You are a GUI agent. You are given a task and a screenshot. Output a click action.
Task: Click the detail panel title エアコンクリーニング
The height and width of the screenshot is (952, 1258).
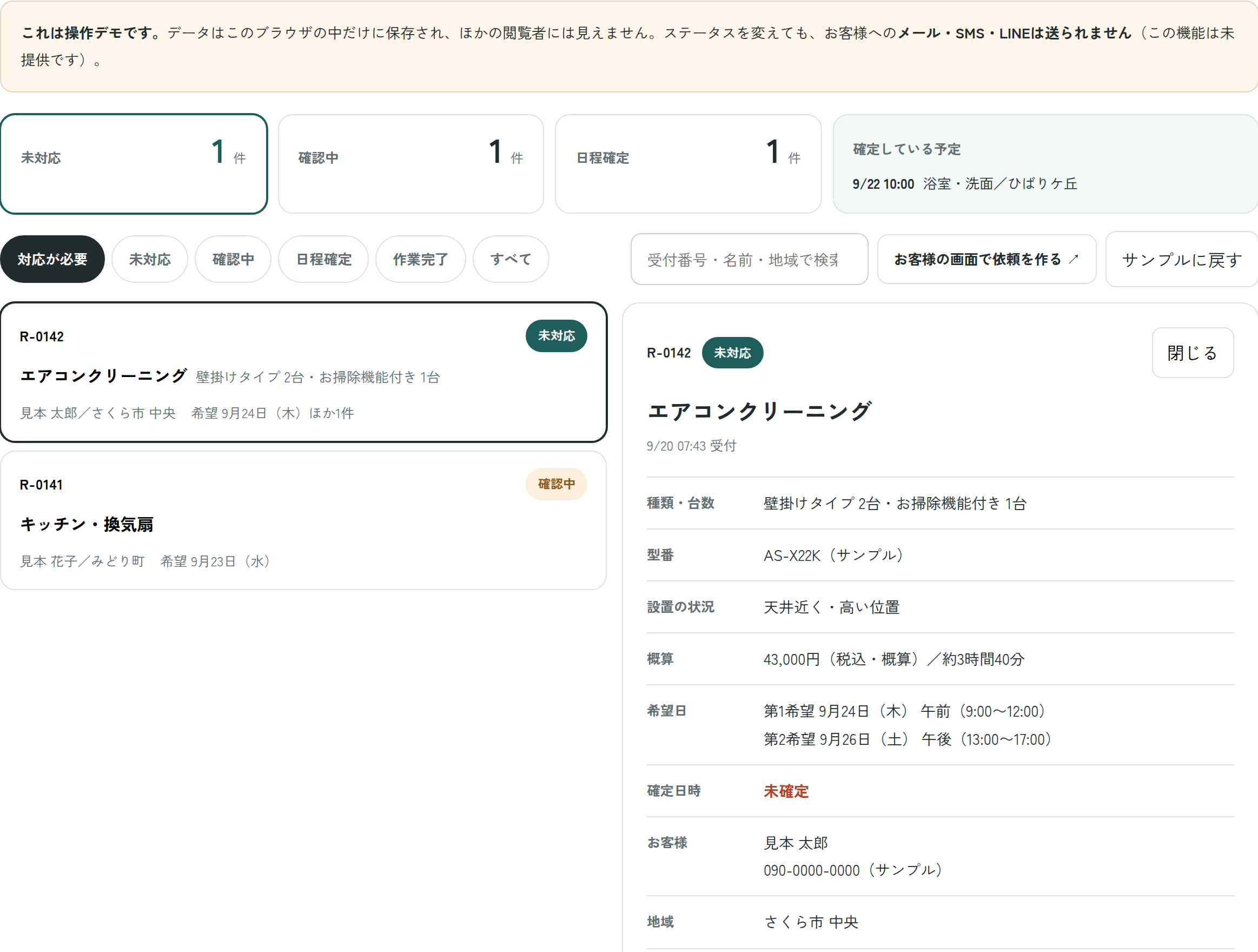point(759,411)
